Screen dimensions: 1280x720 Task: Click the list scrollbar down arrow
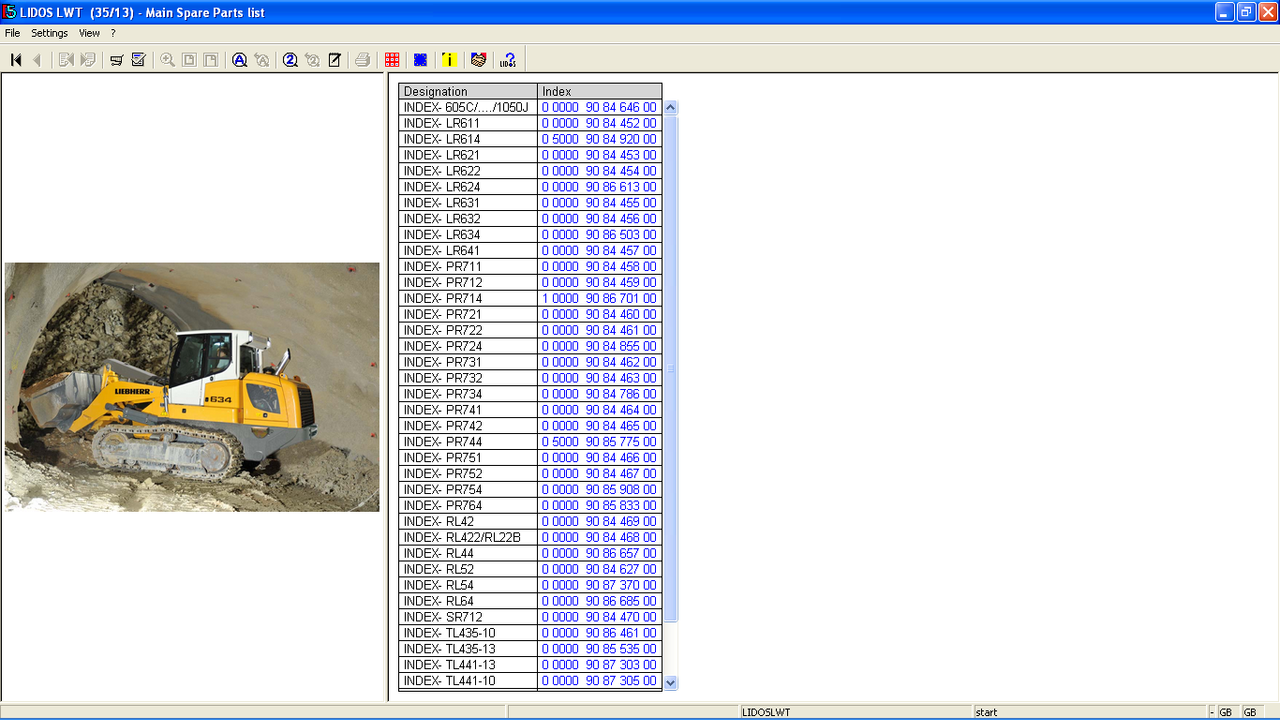[x=671, y=683]
